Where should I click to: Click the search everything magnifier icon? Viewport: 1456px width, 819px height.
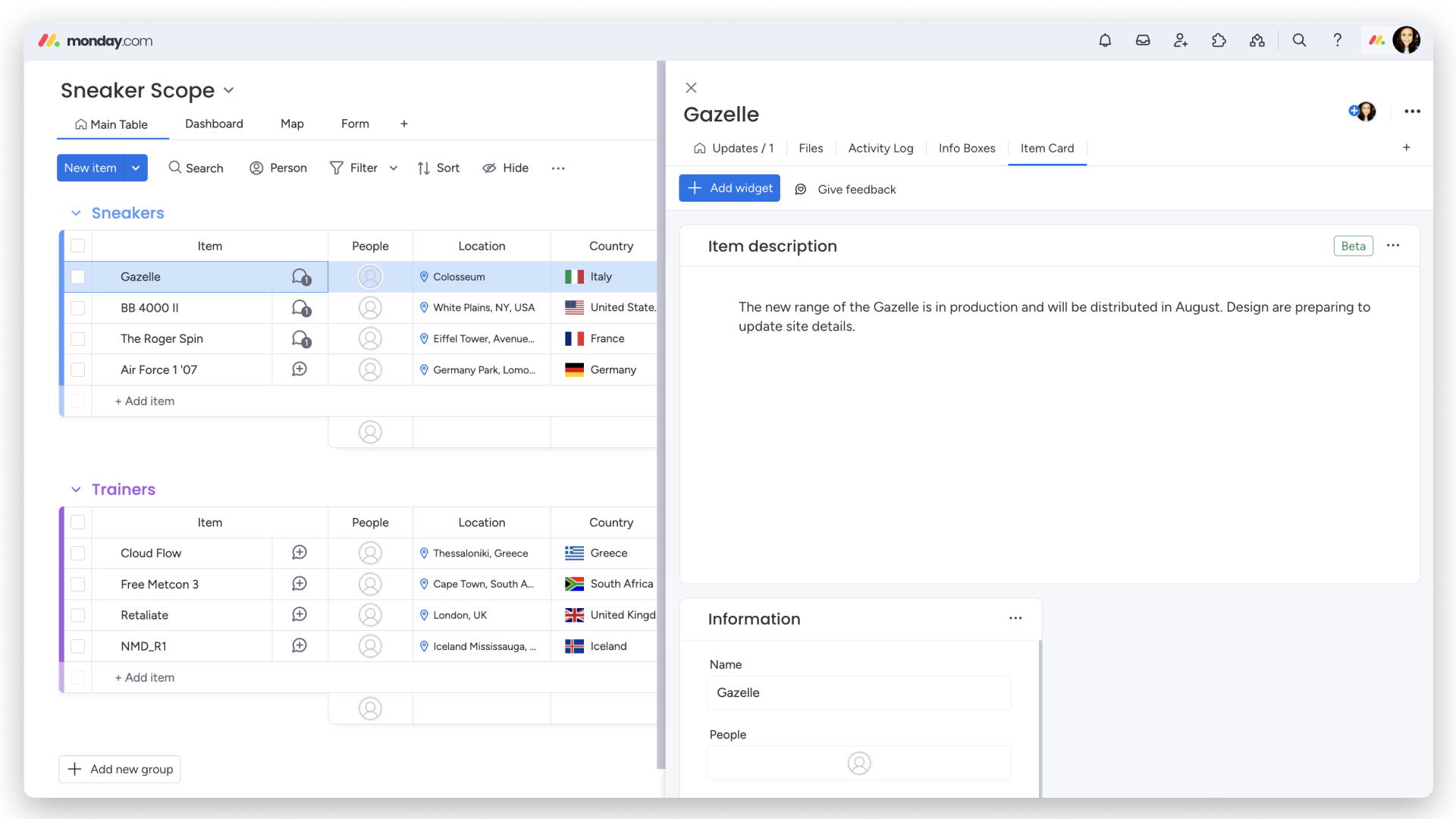1299,41
